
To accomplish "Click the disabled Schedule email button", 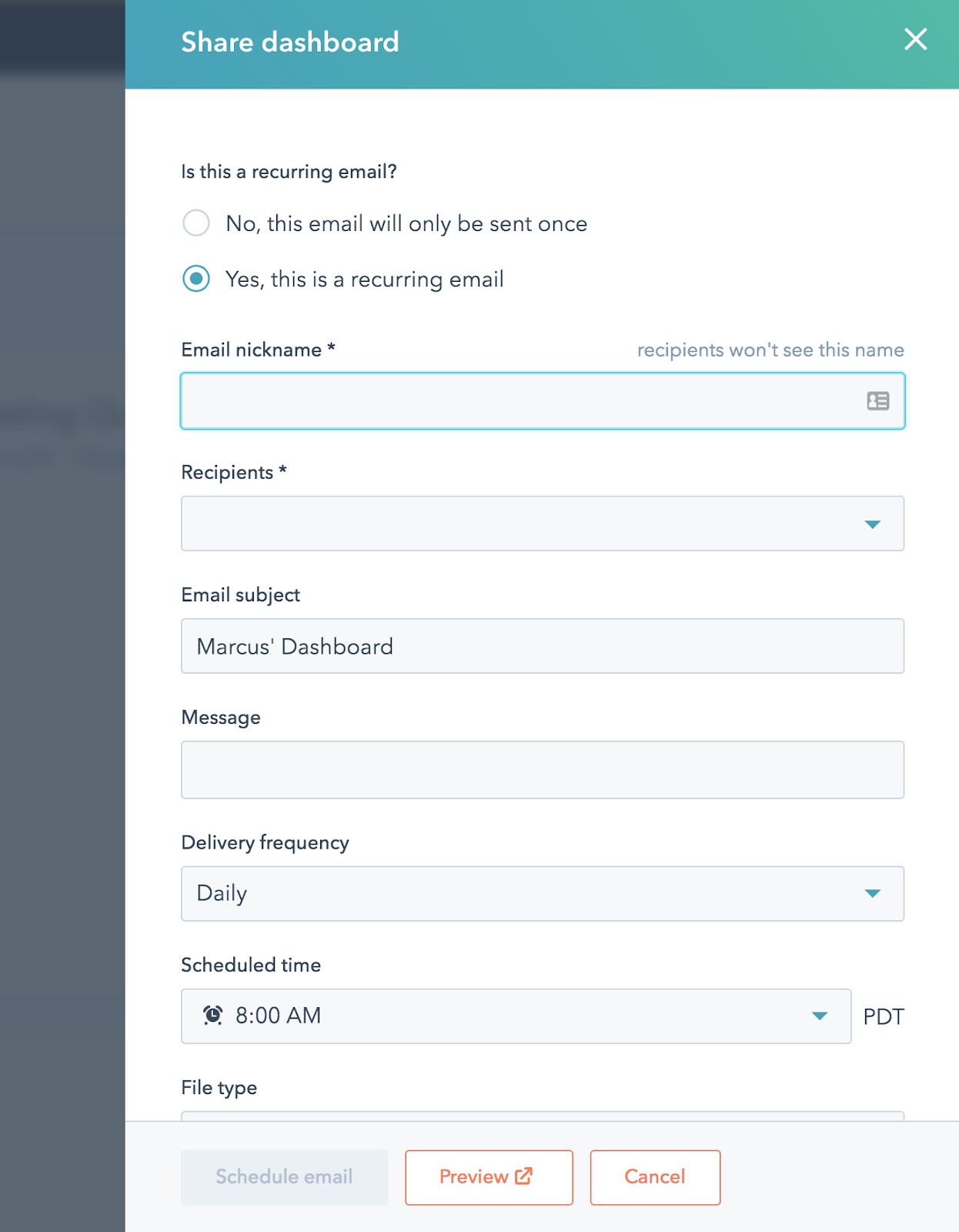I will [x=284, y=1177].
